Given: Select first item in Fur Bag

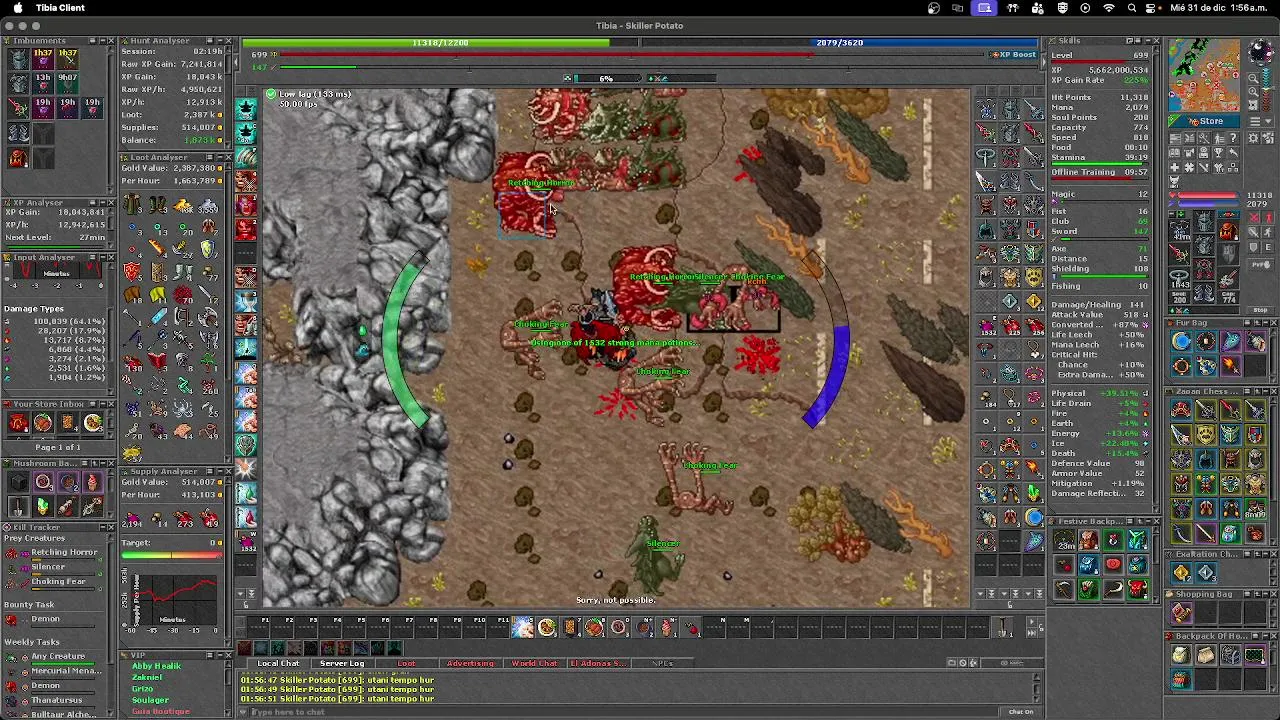Looking at the screenshot, I should [1181, 341].
